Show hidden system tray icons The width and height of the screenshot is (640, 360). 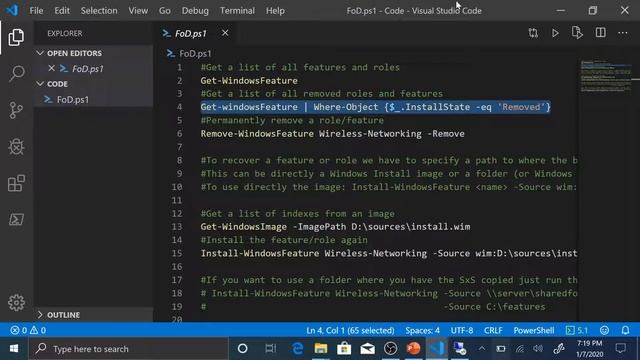click(482, 349)
